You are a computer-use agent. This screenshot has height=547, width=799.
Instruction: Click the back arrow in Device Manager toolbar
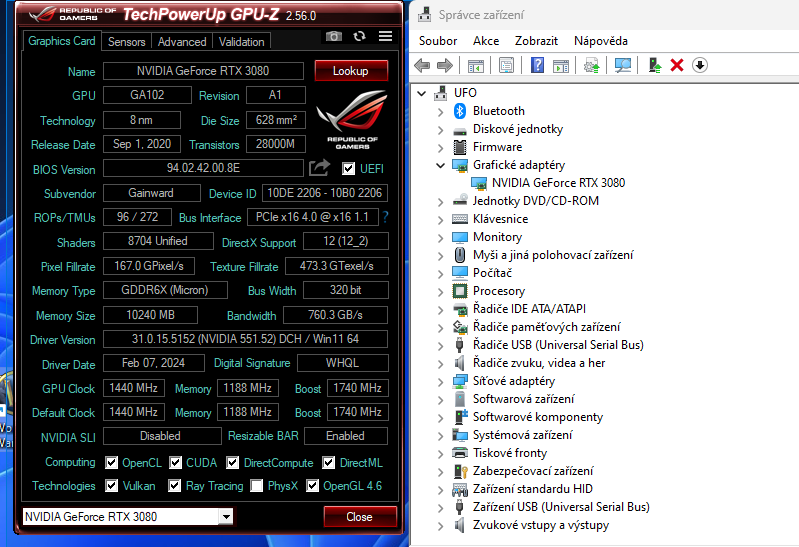(x=422, y=65)
